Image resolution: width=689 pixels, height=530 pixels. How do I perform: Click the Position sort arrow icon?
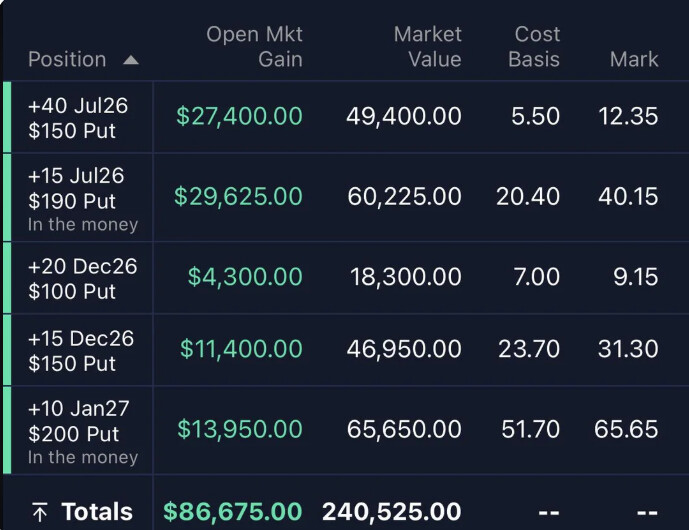coord(131,60)
